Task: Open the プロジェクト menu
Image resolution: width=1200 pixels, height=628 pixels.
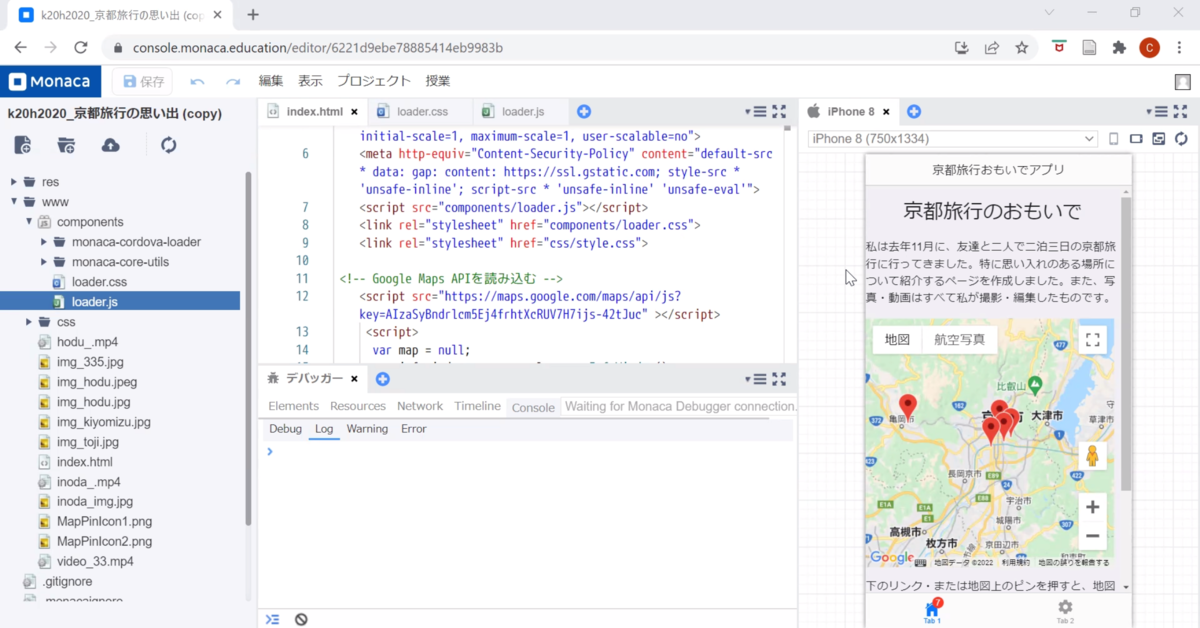Action: 374,81
